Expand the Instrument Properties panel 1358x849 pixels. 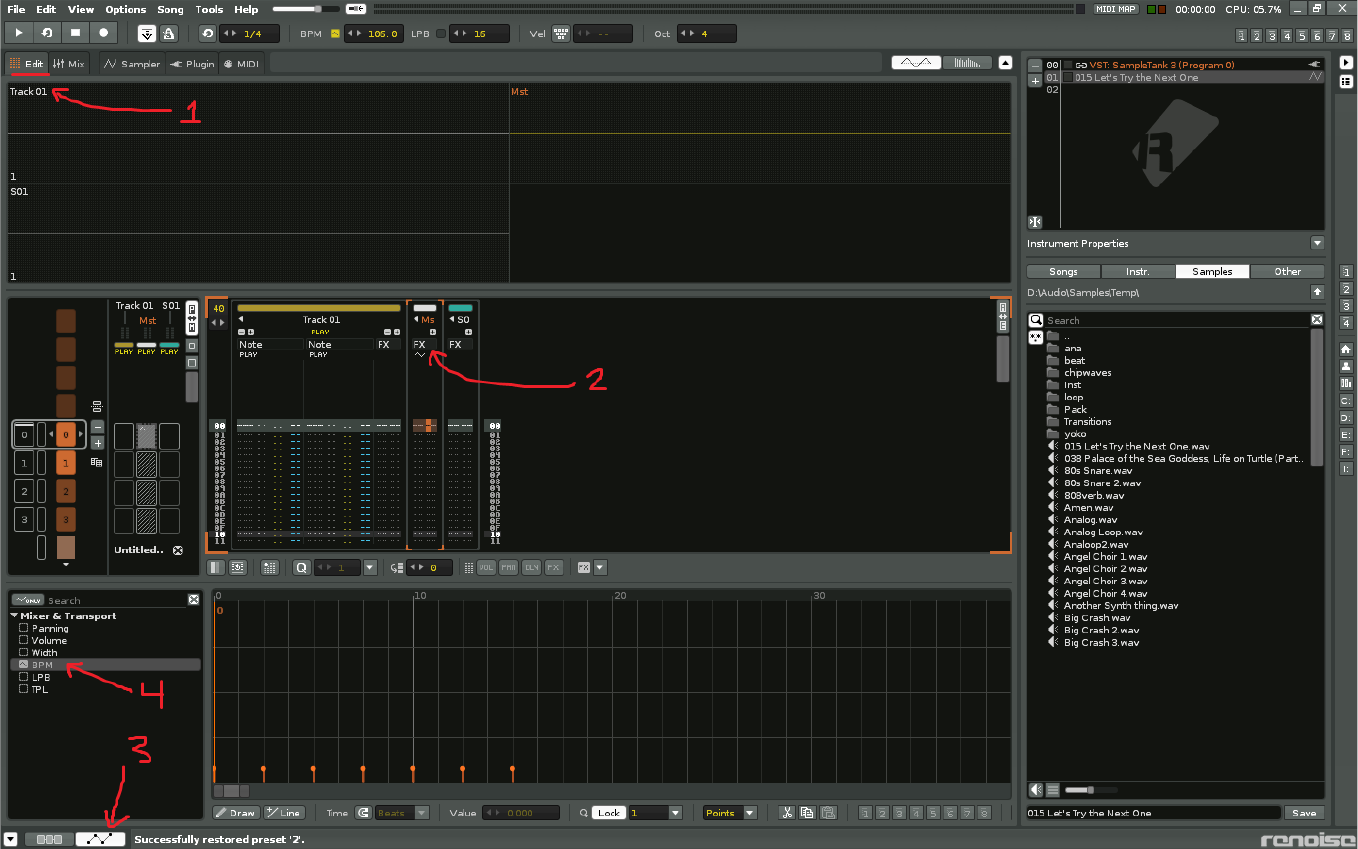tap(1317, 243)
